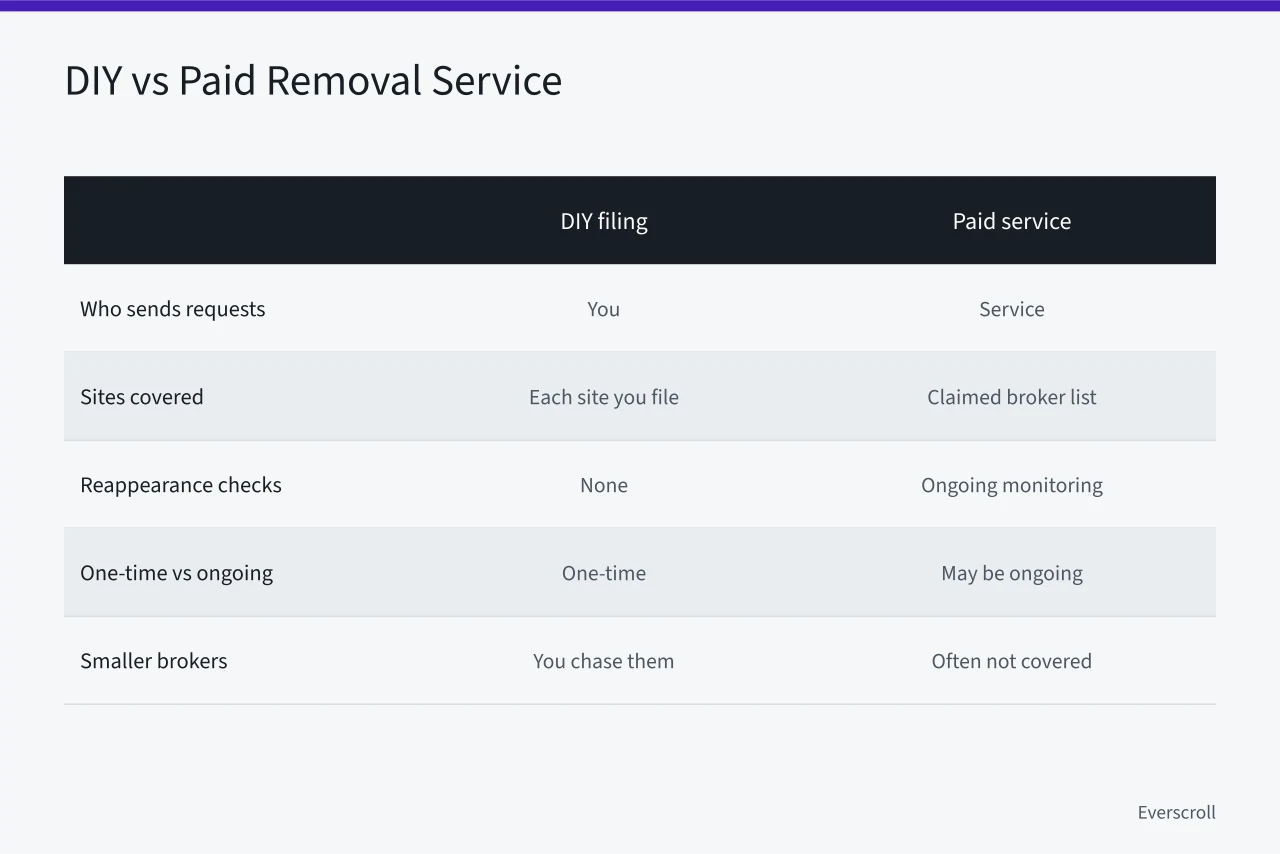Image resolution: width=1280 pixels, height=854 pixels.
Task: Click the You cell
Action: click(604, 309)
